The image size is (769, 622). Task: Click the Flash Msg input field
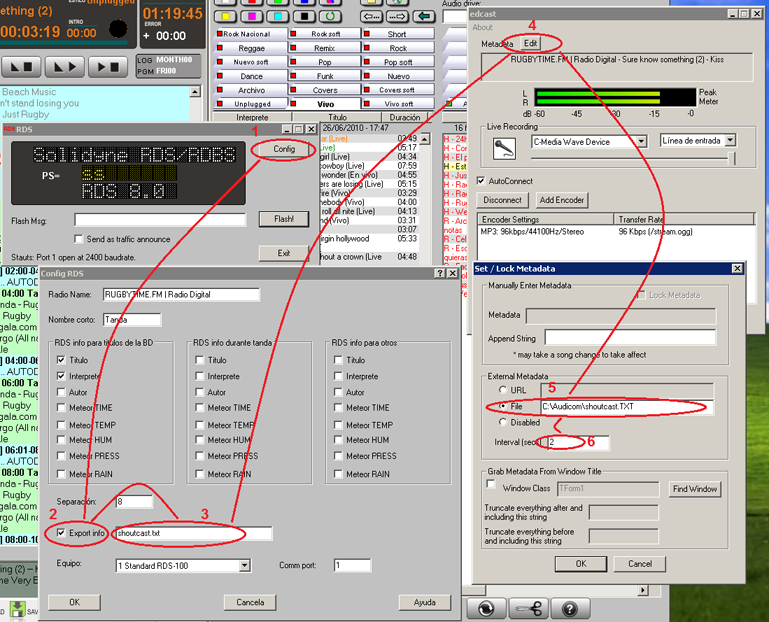(x=160, y=220)
